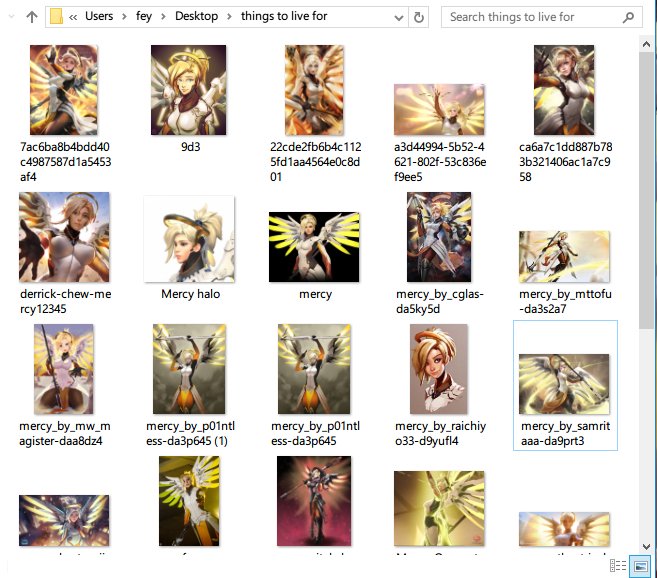Image resolution: width=657 pixels, height=578 pixels.
Task: Refresh the things to live for folder
Action: tap(419, 17)
